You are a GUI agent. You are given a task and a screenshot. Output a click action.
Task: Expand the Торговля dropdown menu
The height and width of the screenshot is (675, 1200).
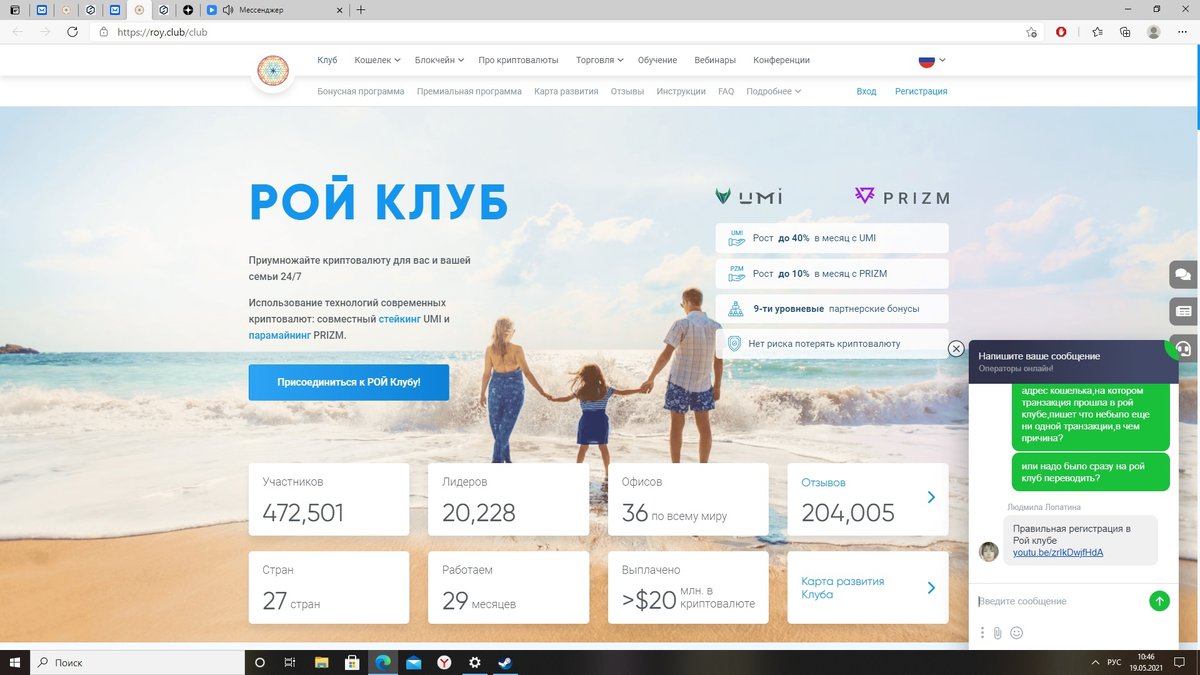600,60
